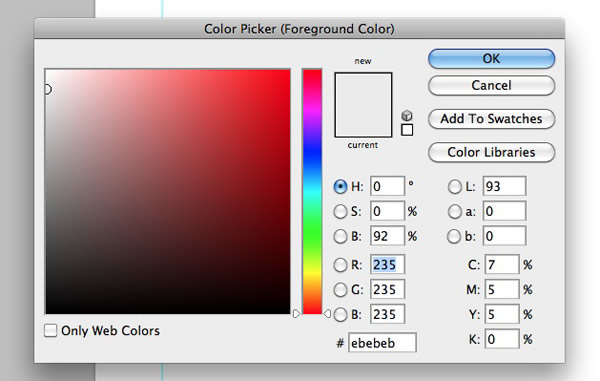Select the Green G radio button
Viewport: 600px width, 381px height.
pyautogui.click(x=340, y=290)
